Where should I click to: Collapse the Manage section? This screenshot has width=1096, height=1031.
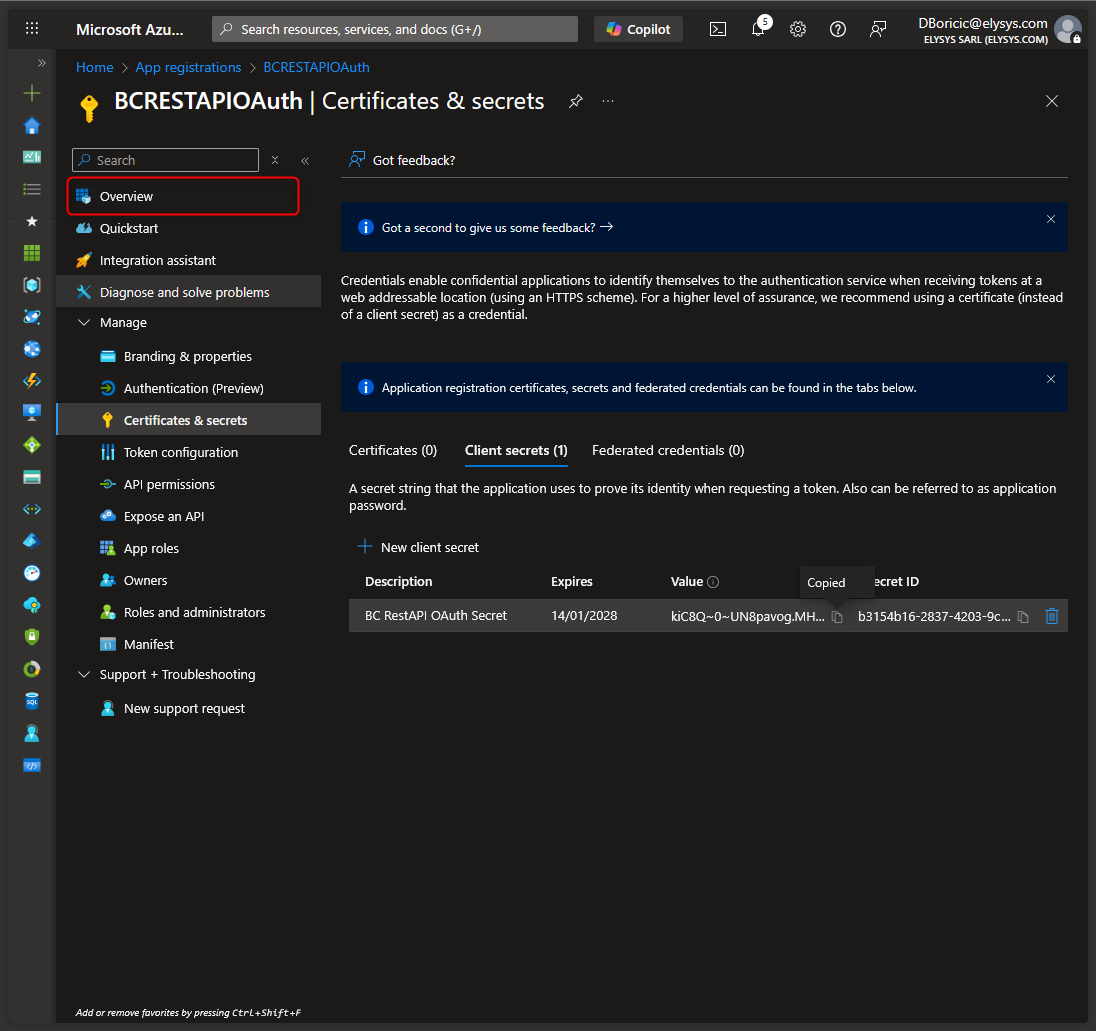pyautogui.click(x=84, y=323)
